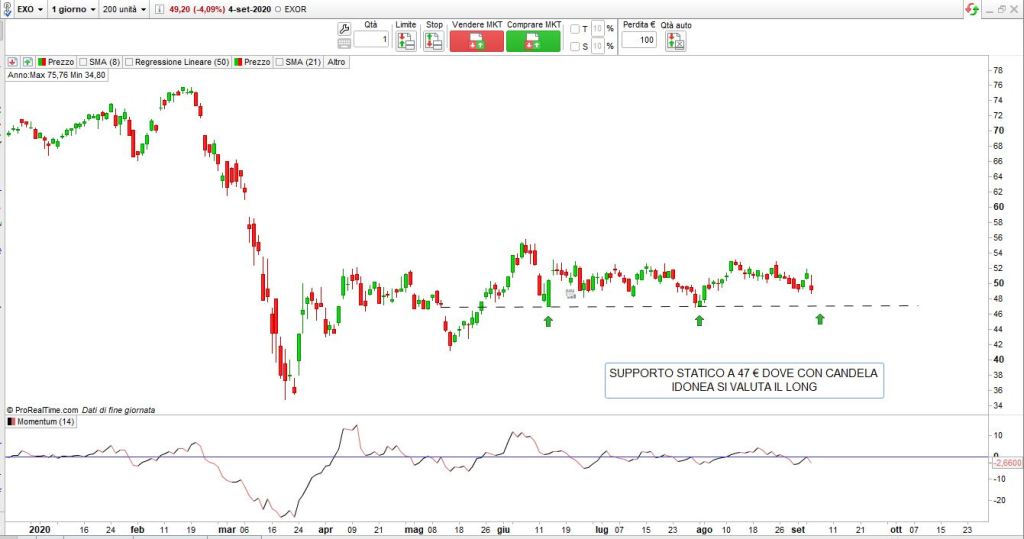Click the Limite order icon
1024x539 pixels.
click(x=405, y=41)
